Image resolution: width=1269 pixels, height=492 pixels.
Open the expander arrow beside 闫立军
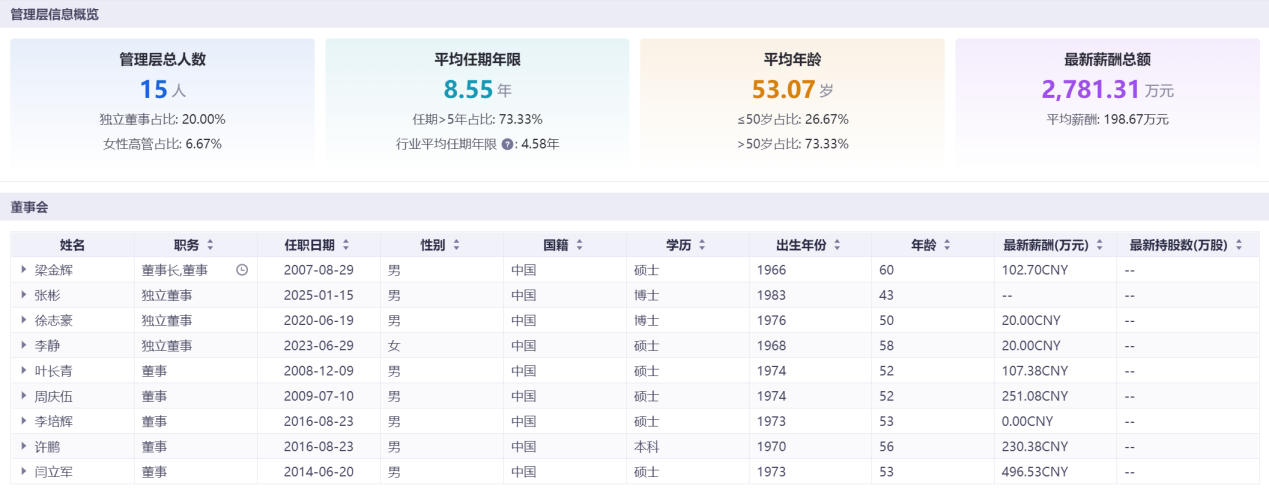(x=23, y=472)
